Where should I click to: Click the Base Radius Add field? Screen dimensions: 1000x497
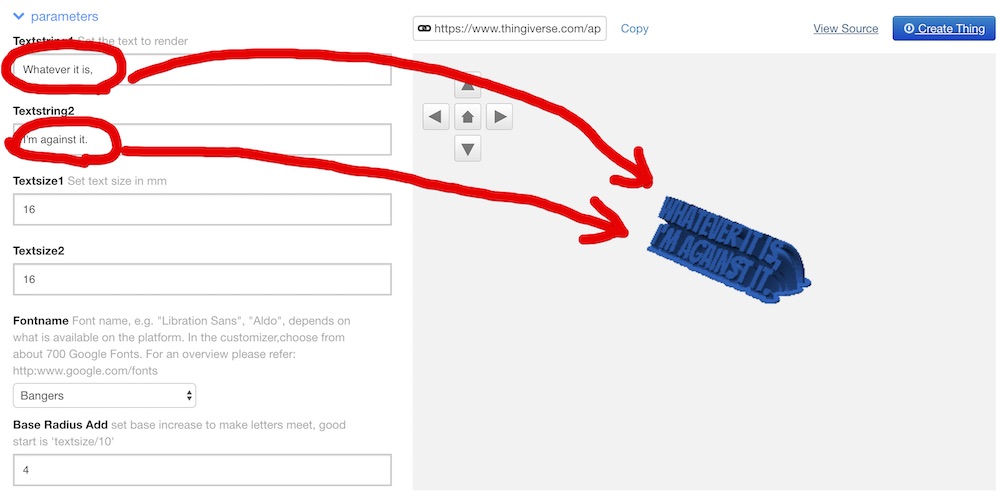tap(202, 470)
